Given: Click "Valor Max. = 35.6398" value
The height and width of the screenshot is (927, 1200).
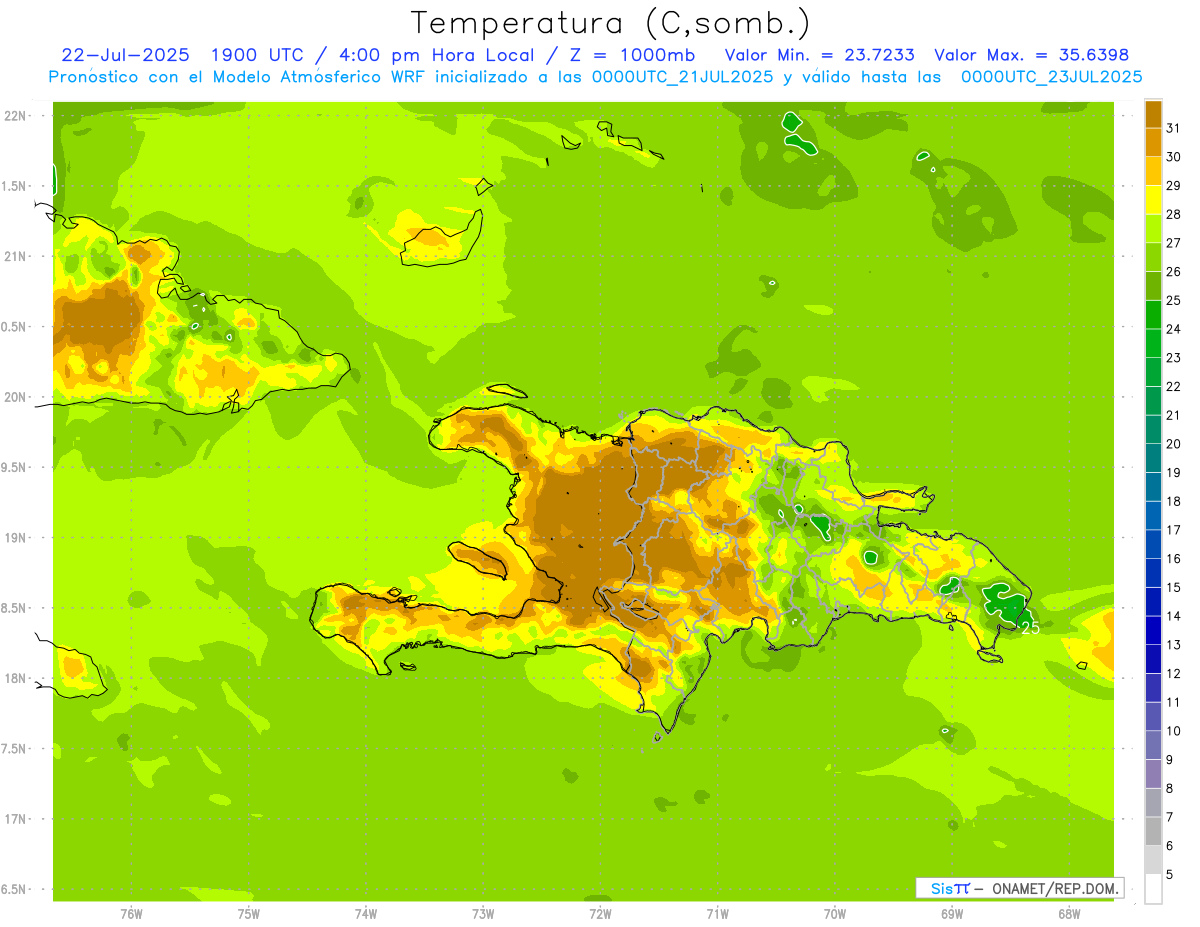Looking at the screenshot, I should (x=1032, y=55).
